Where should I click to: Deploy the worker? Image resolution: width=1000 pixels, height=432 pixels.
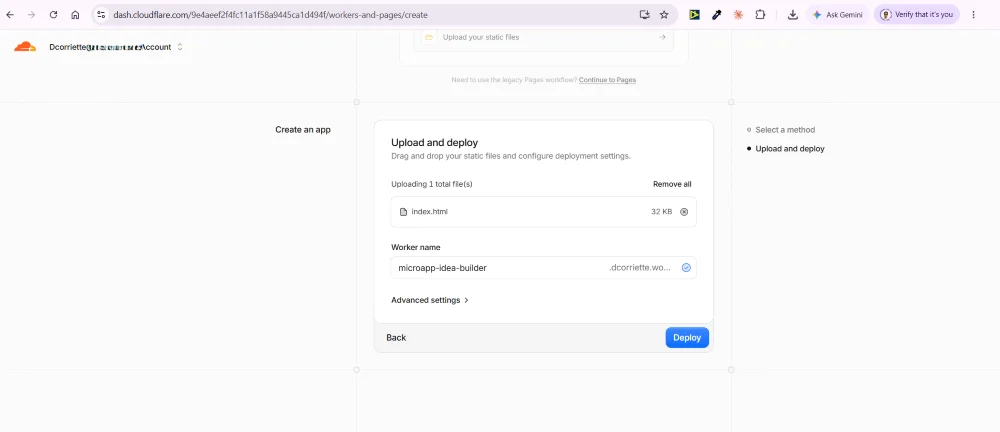pos(687,338)
